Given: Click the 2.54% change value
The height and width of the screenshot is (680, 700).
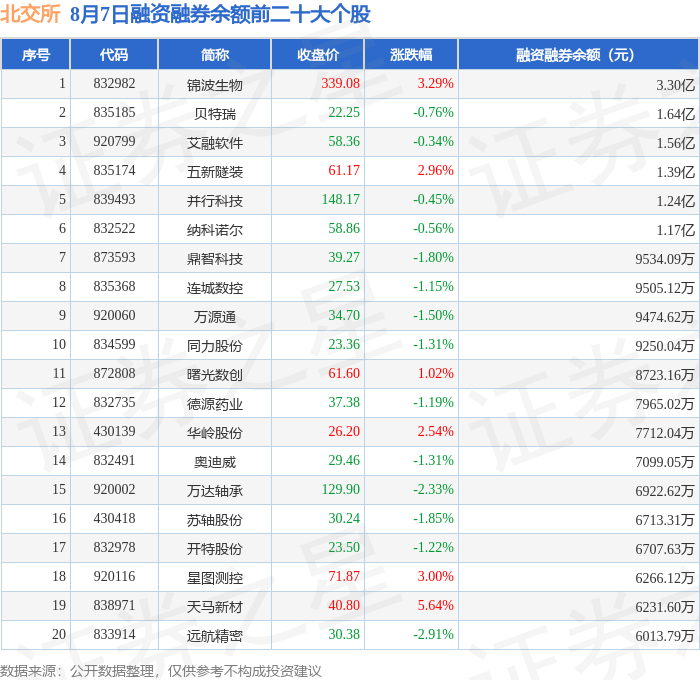Looking at the screenshot, I should point(435,432).
